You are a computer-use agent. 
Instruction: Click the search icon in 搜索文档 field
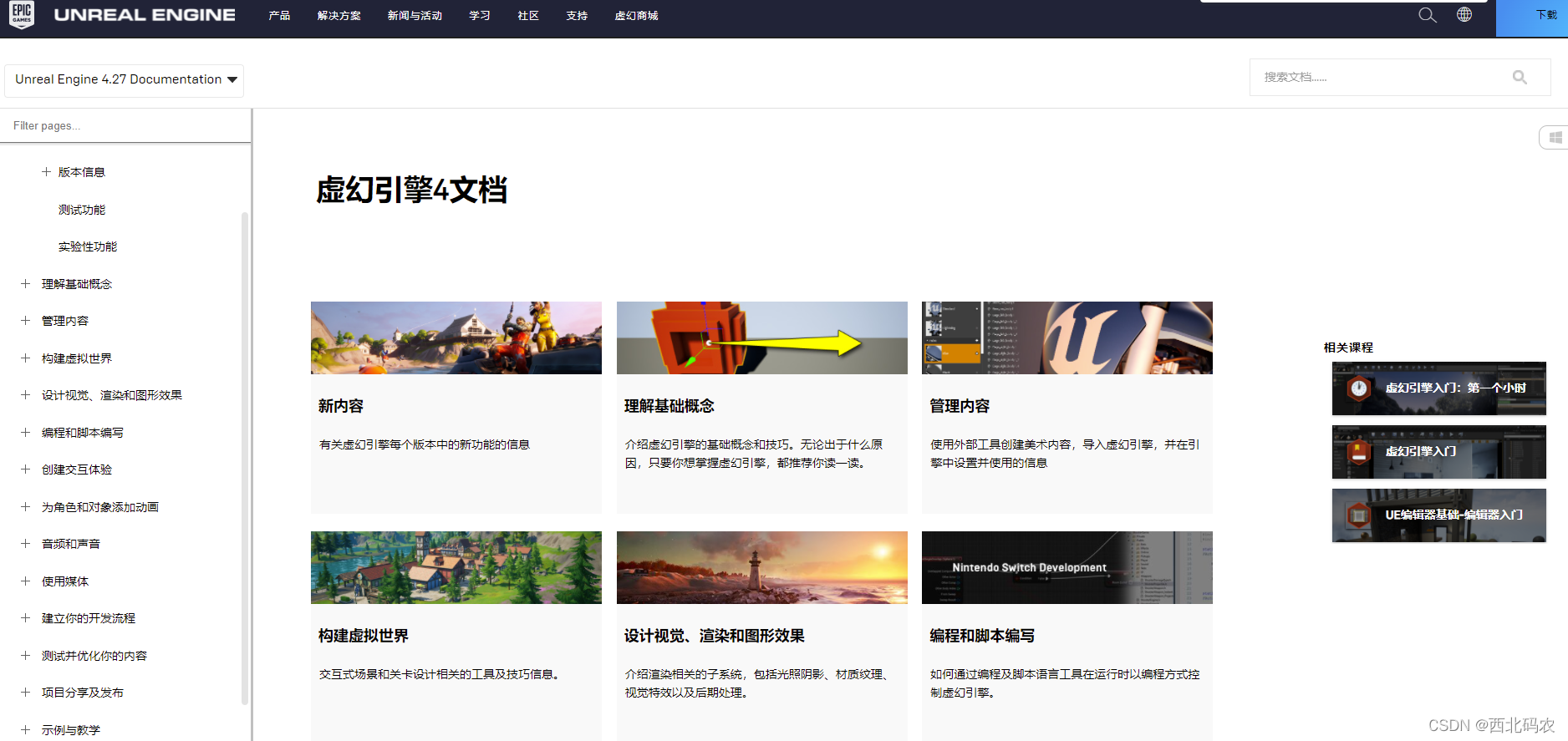coord(1520,77)
